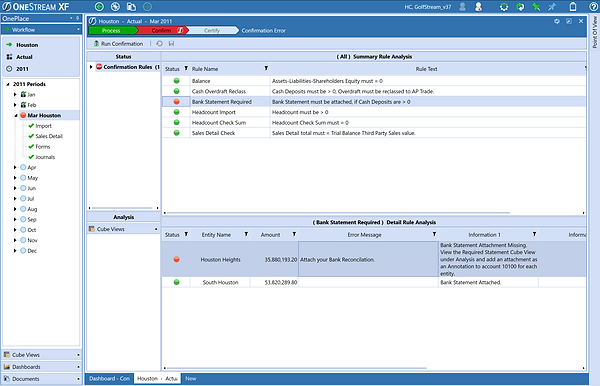Click the Detail grid horizontal scrollbar
Viewport: 600px width, 386px height.
(297, 368)
